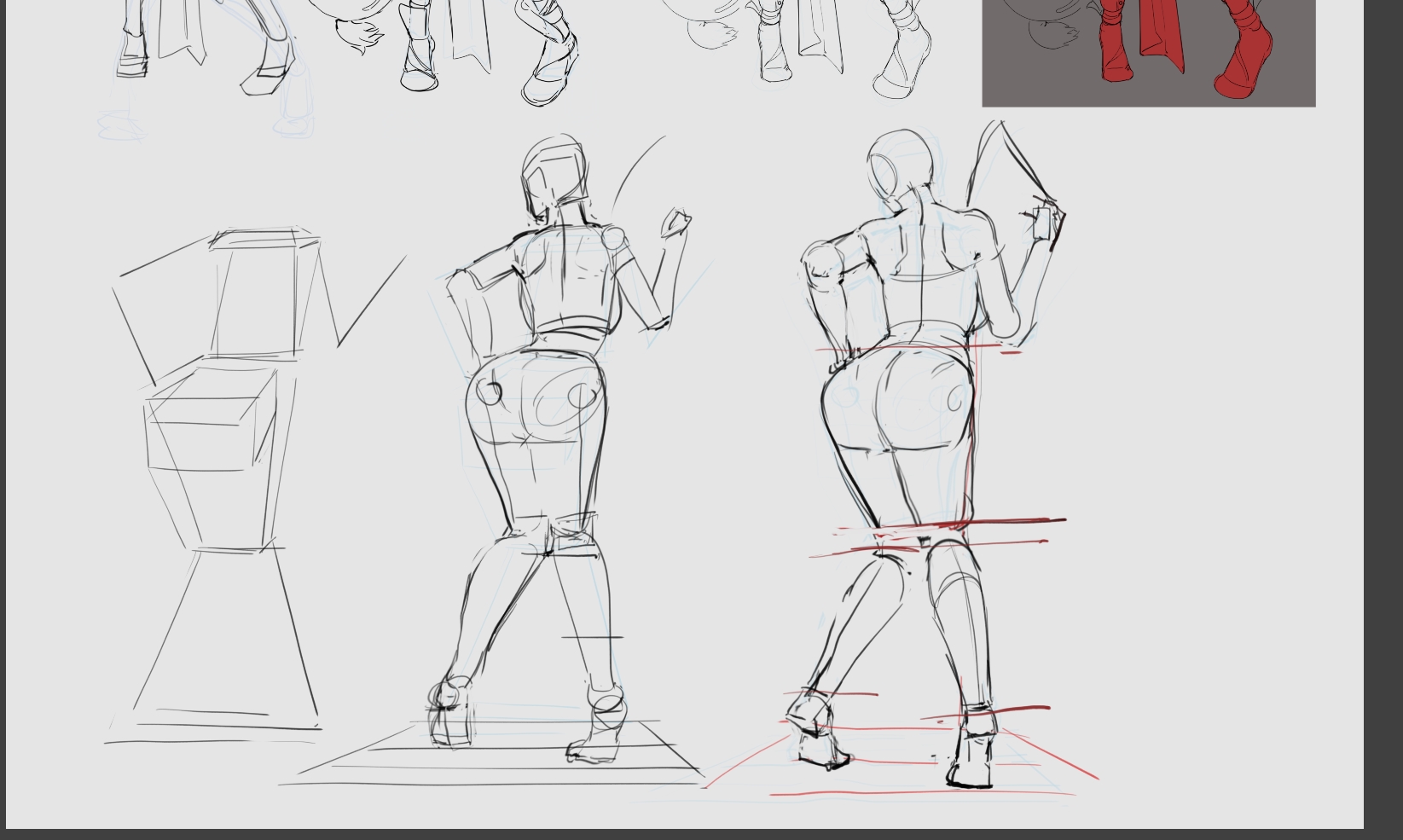
Task: Select the boxy mannequin sketch's upper block
Action: click(256, 294)
